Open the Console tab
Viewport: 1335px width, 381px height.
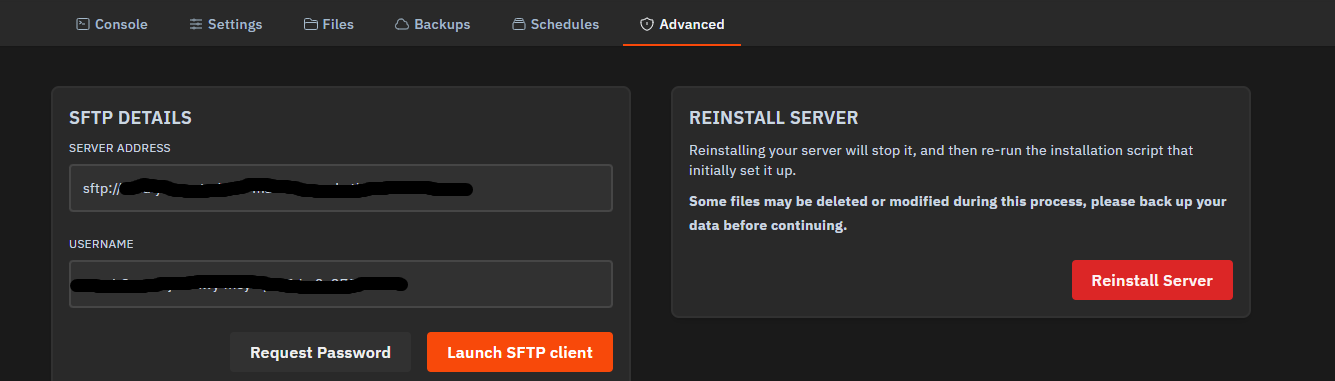[x=112, y=24]
